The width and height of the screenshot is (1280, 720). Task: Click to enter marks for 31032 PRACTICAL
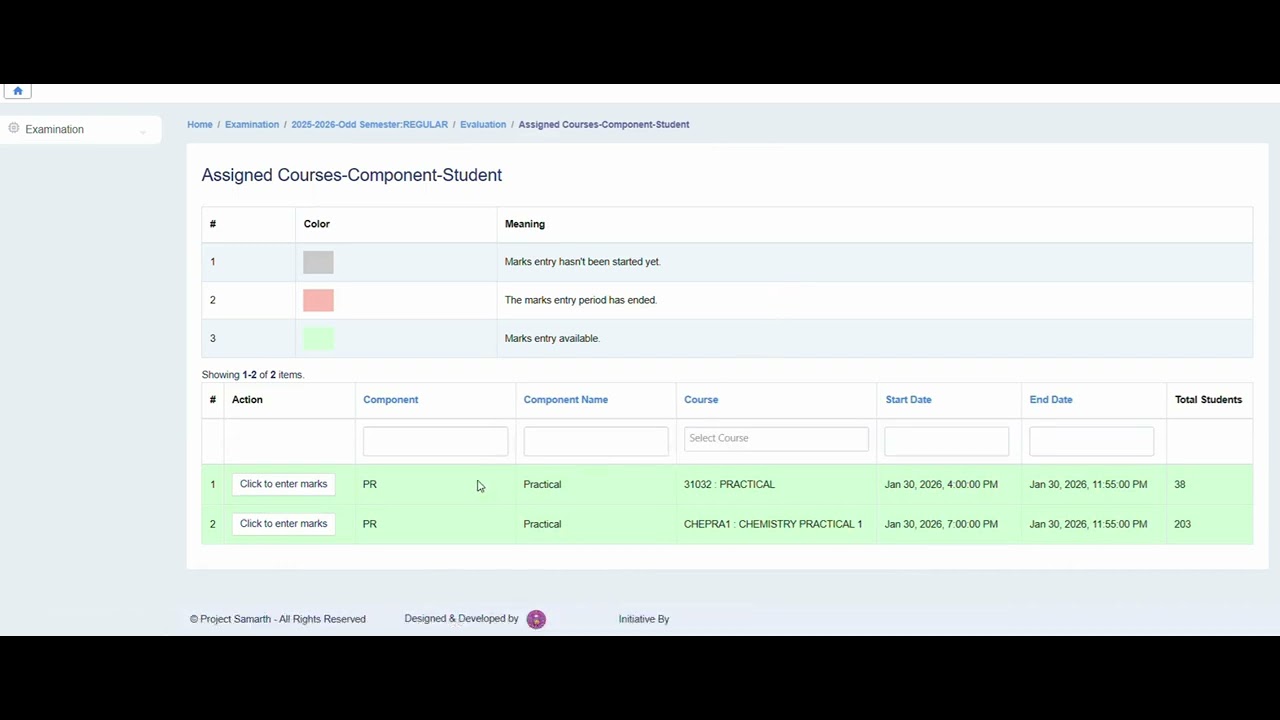(283, 484)
